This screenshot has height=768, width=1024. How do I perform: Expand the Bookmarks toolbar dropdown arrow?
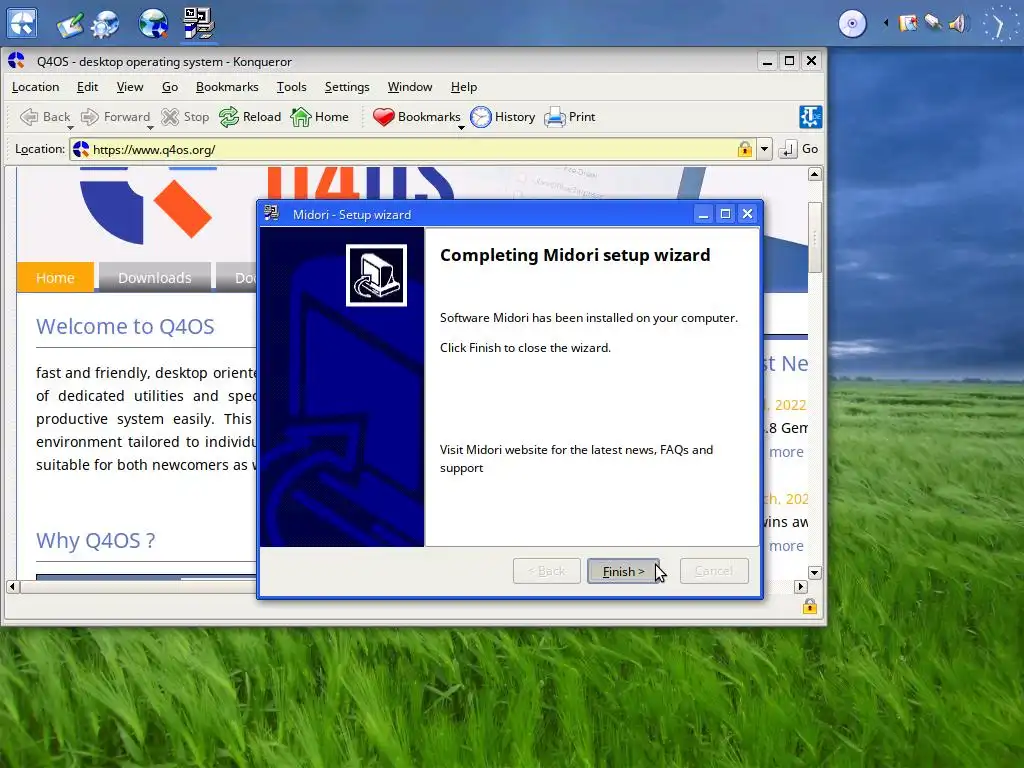click(462, 127)
